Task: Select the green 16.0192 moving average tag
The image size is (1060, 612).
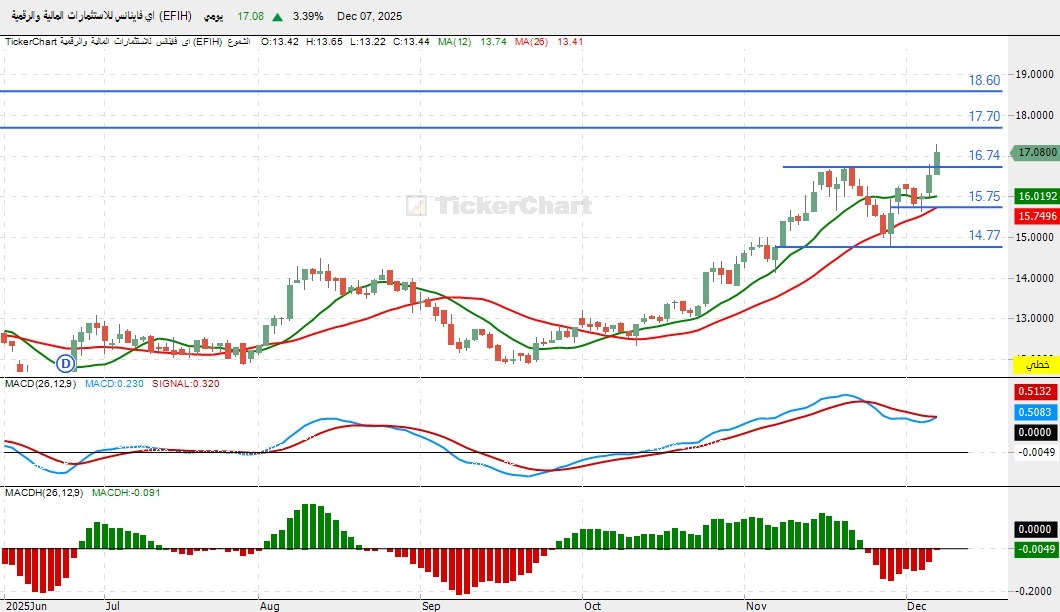Action: [x=1034, y=197]
